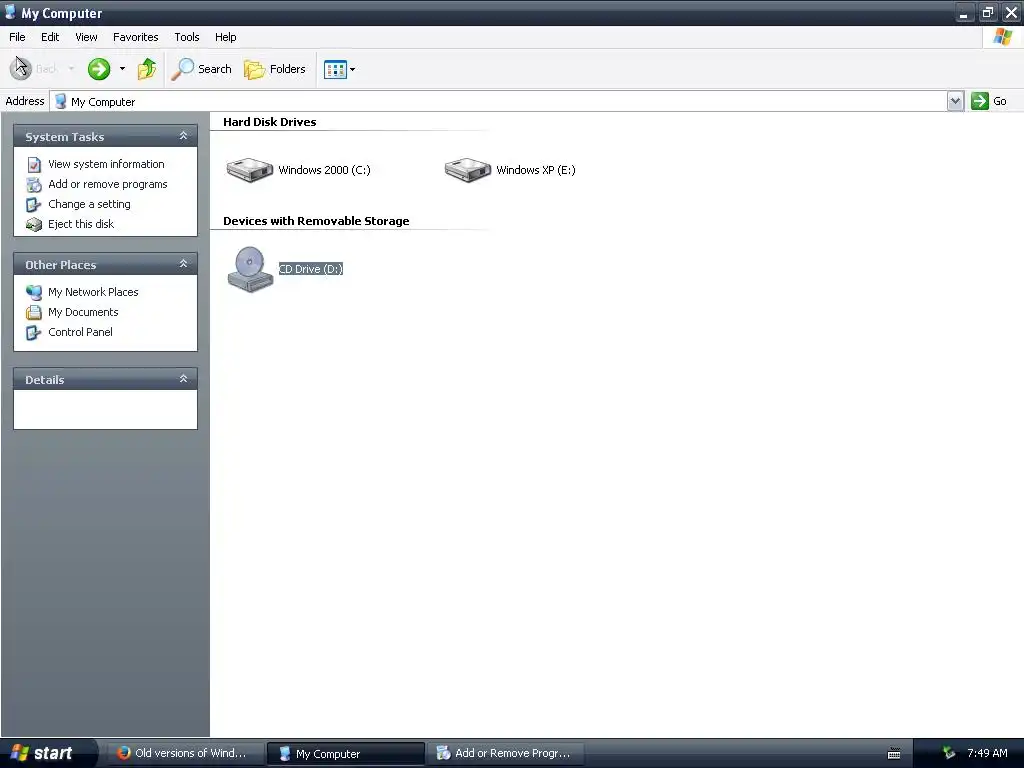The image size is (1024, 768).
Task: Open the Edit menu
Action: (50, 37)
